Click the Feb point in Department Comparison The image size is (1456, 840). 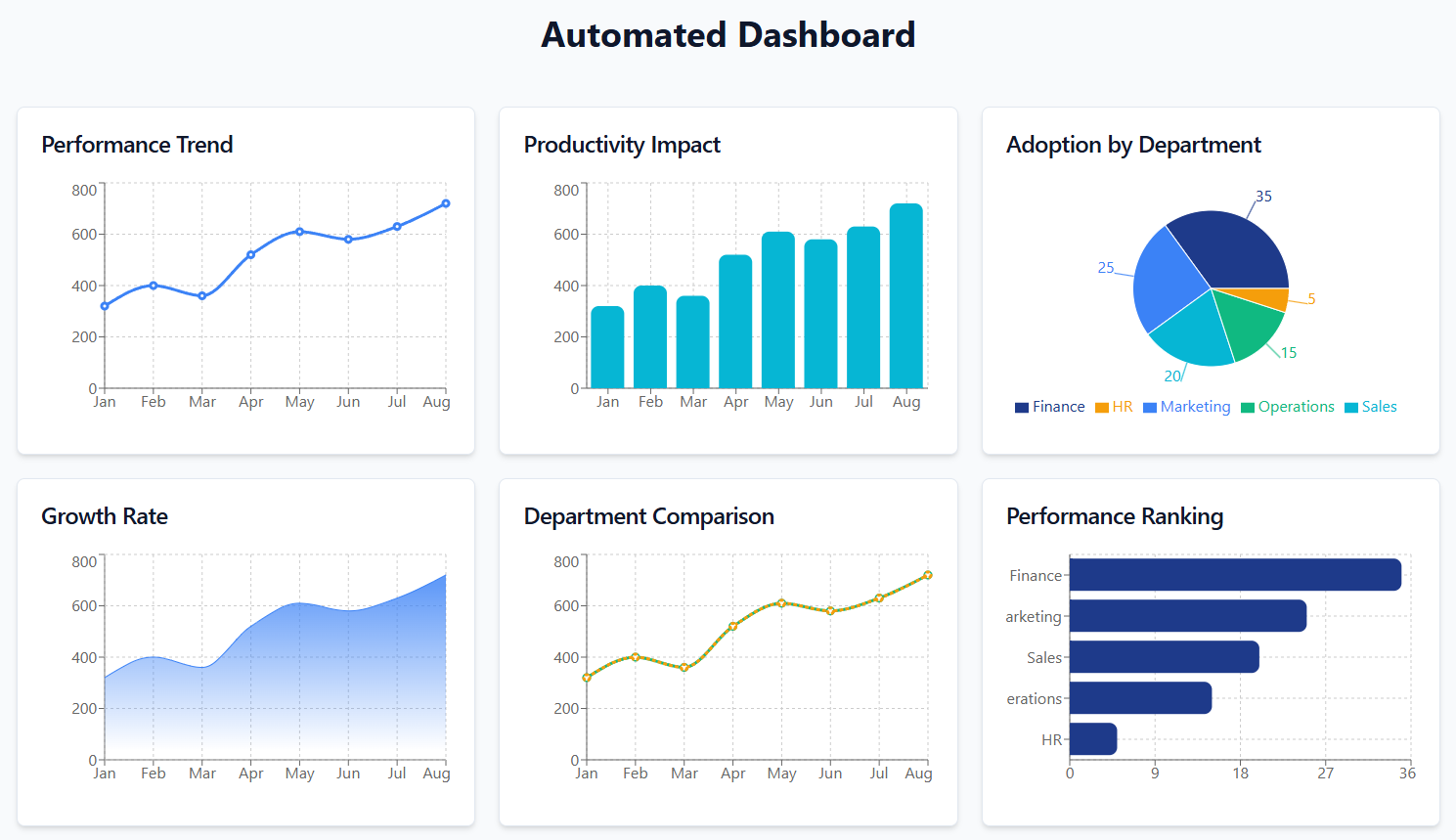click(636, 657)
